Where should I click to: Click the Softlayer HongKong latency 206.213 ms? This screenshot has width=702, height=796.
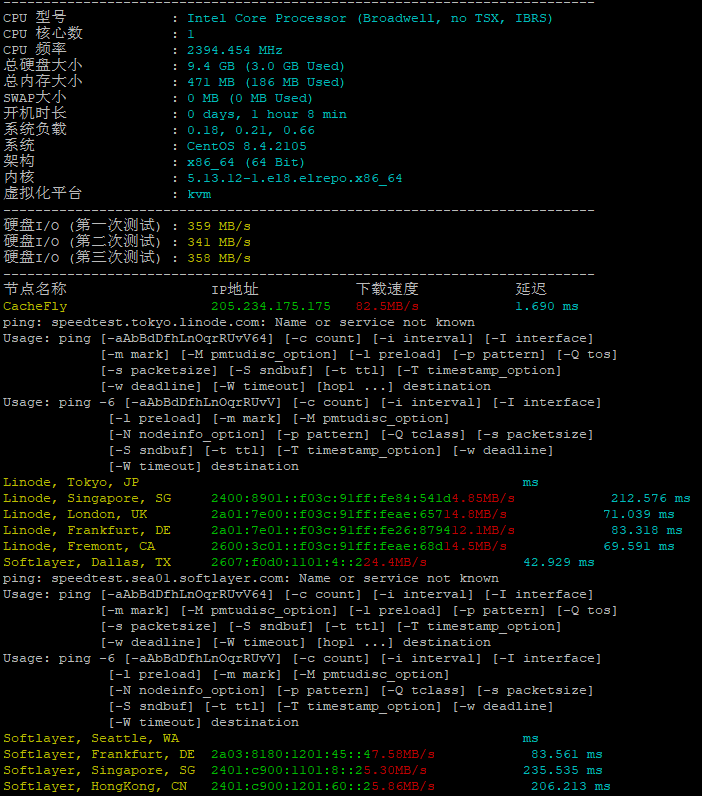pos(571,786)
